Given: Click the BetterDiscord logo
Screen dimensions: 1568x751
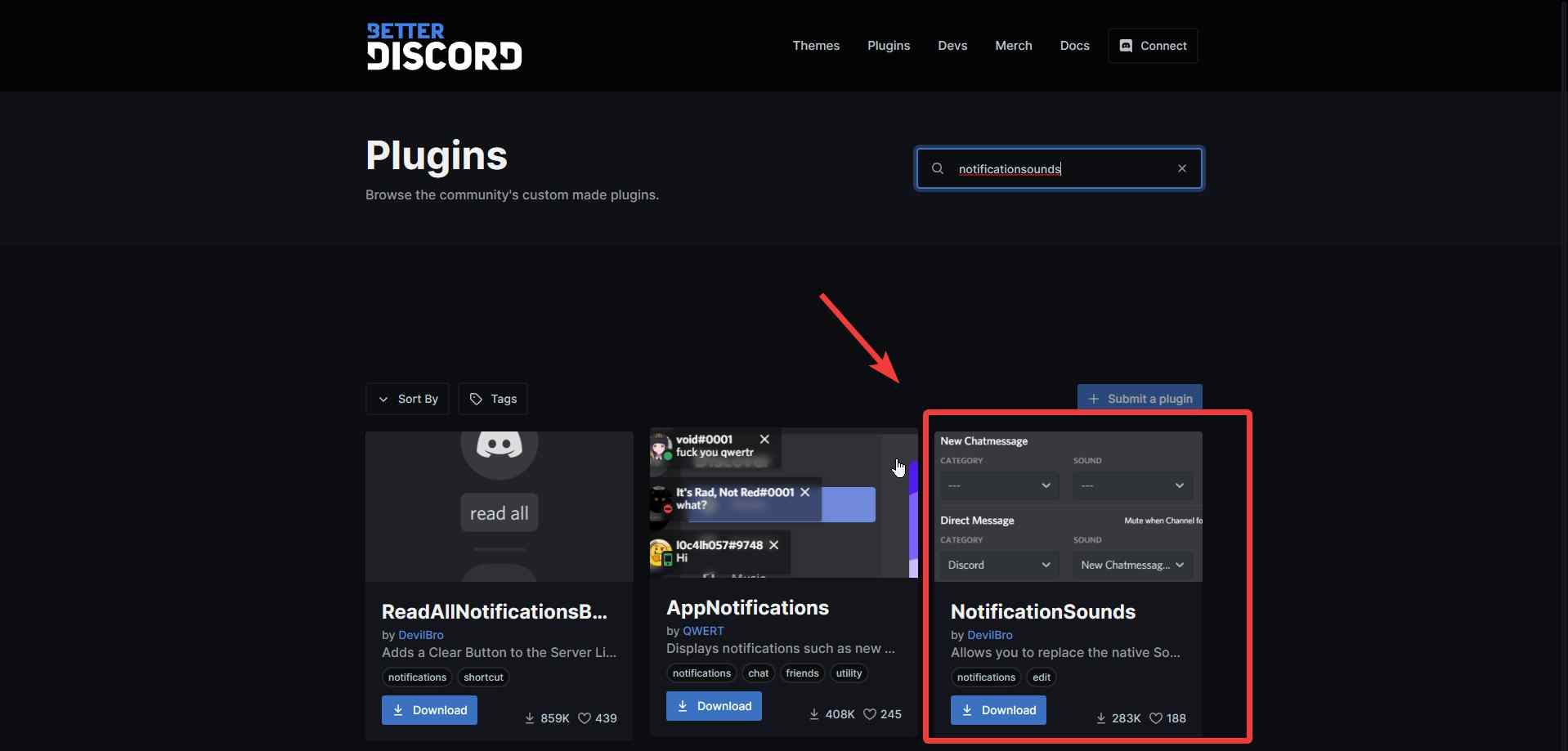Looking at the screenshot, I should 444,46.
